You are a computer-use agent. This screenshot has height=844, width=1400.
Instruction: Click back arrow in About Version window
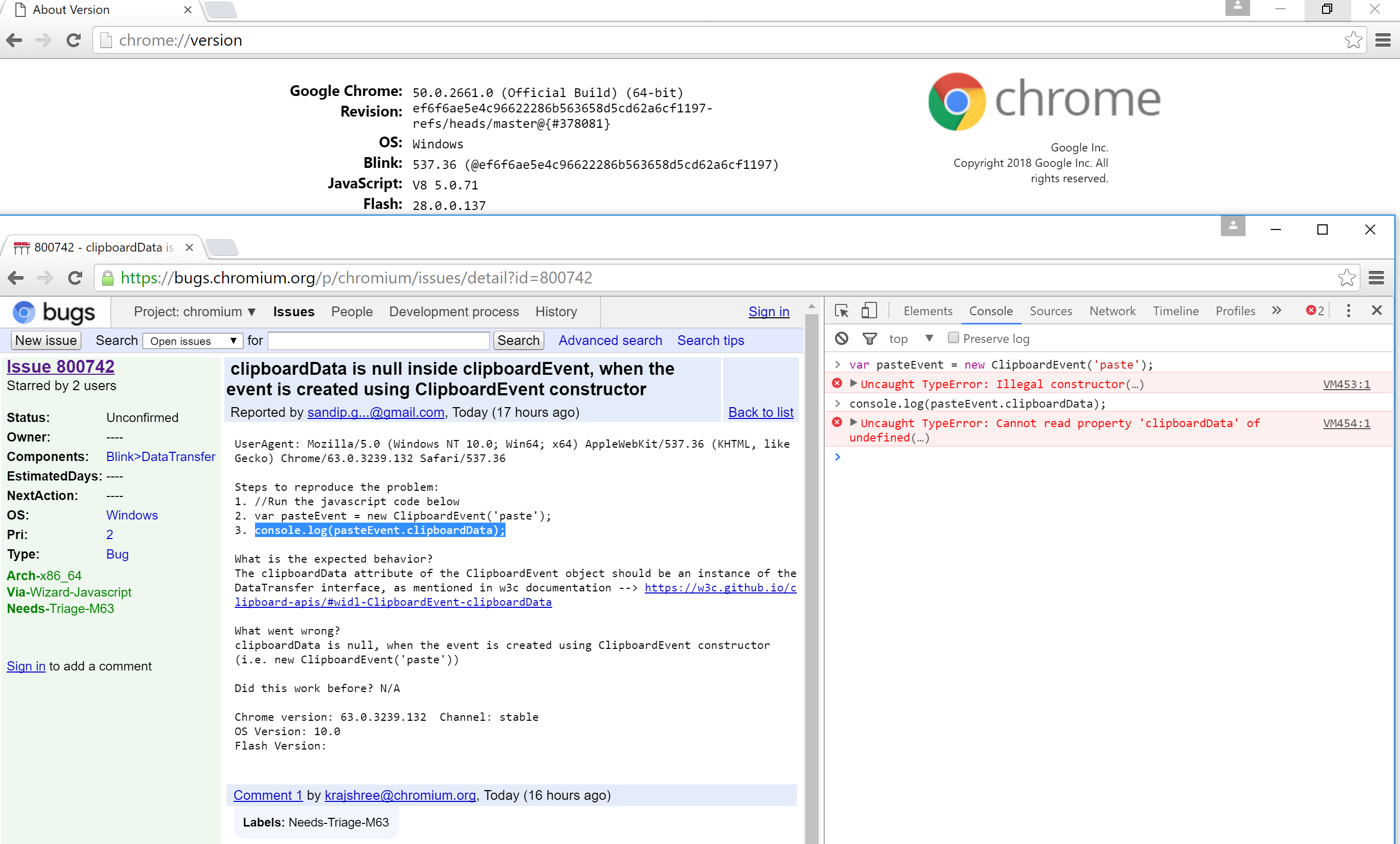[x=15, y=41]
